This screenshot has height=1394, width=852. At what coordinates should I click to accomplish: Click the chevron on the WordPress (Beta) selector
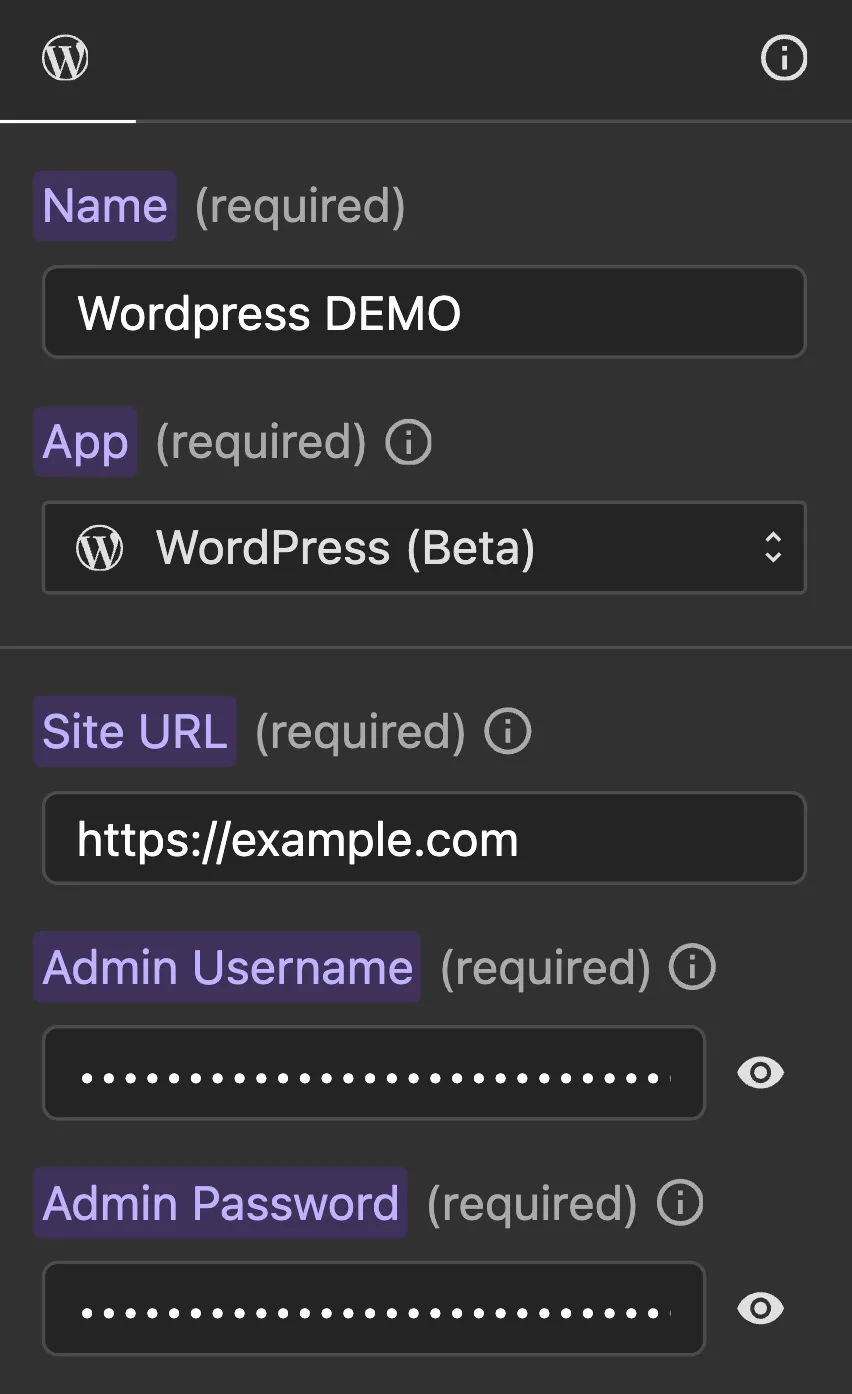coord(774,548)
